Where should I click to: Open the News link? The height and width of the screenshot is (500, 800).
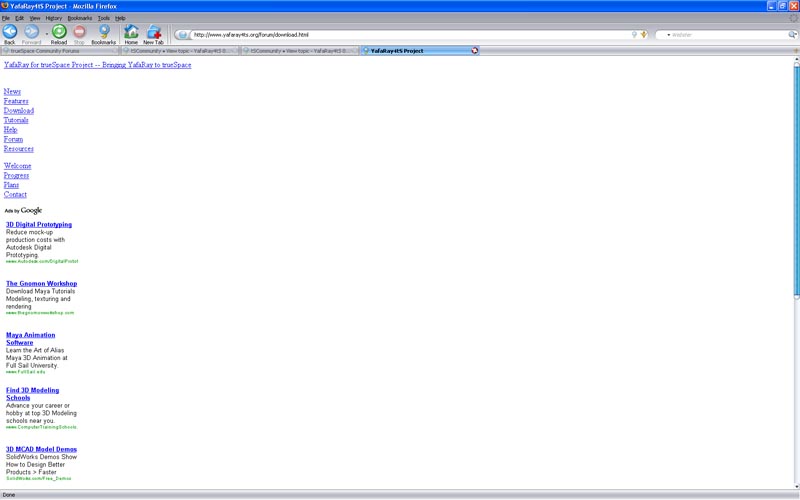[x=12, y=91]
